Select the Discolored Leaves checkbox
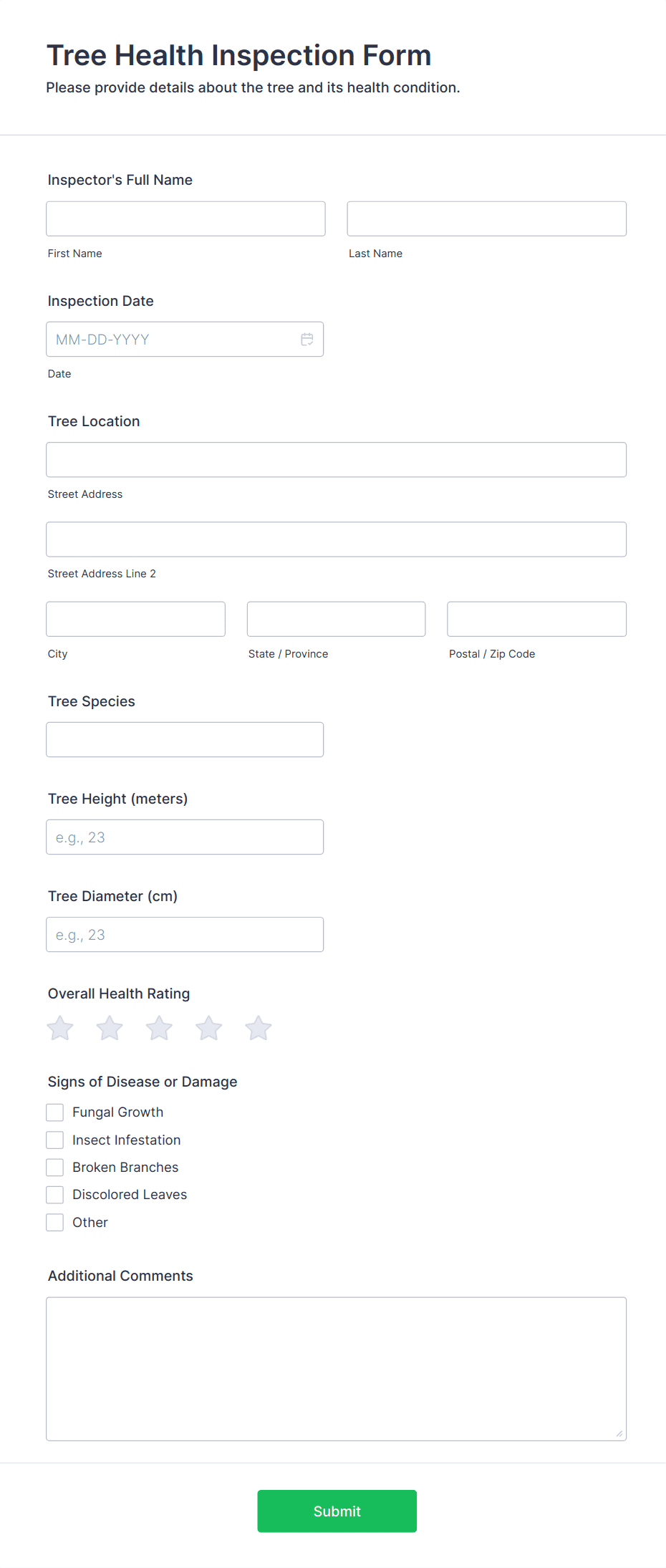 54,1194
